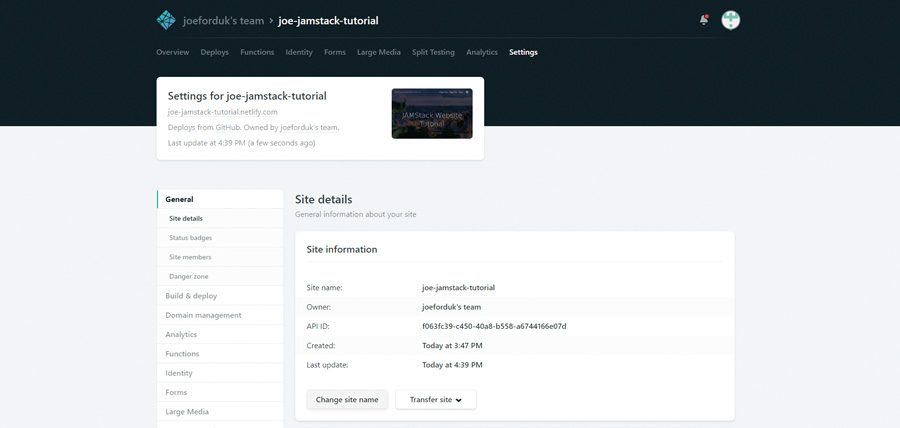Open the Transfer site dropdown
The width and height of the screenshot is (900, 428).
436,400
